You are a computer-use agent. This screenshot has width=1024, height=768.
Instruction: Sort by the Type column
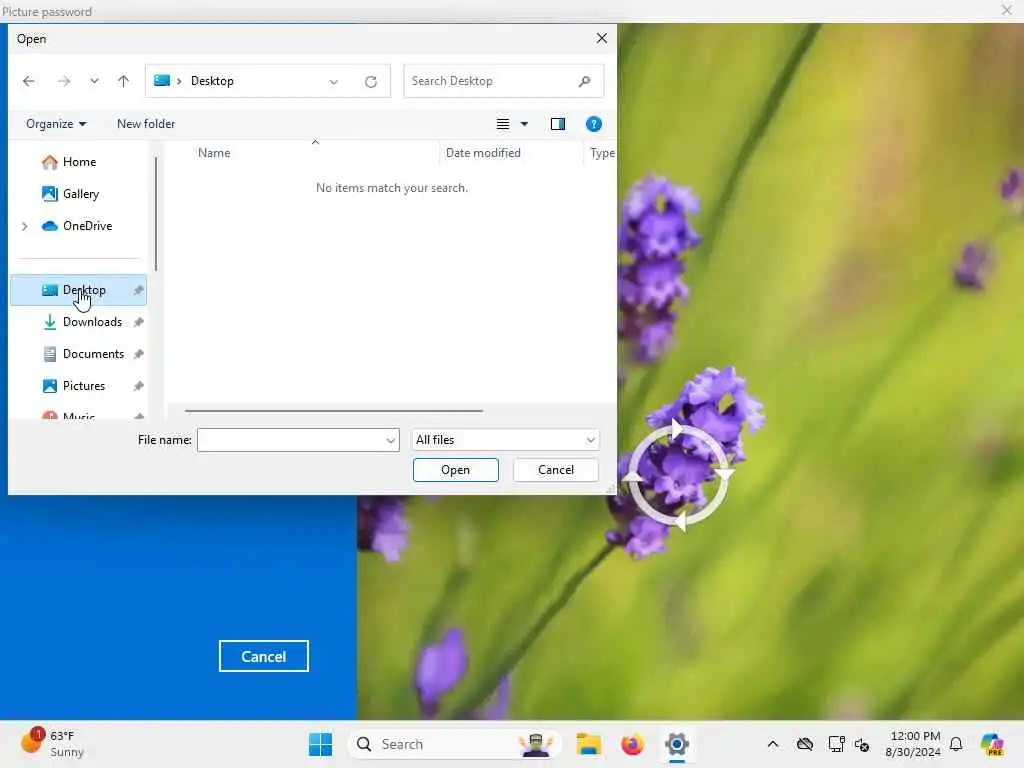pyautogui.click(x=602, y=153)
